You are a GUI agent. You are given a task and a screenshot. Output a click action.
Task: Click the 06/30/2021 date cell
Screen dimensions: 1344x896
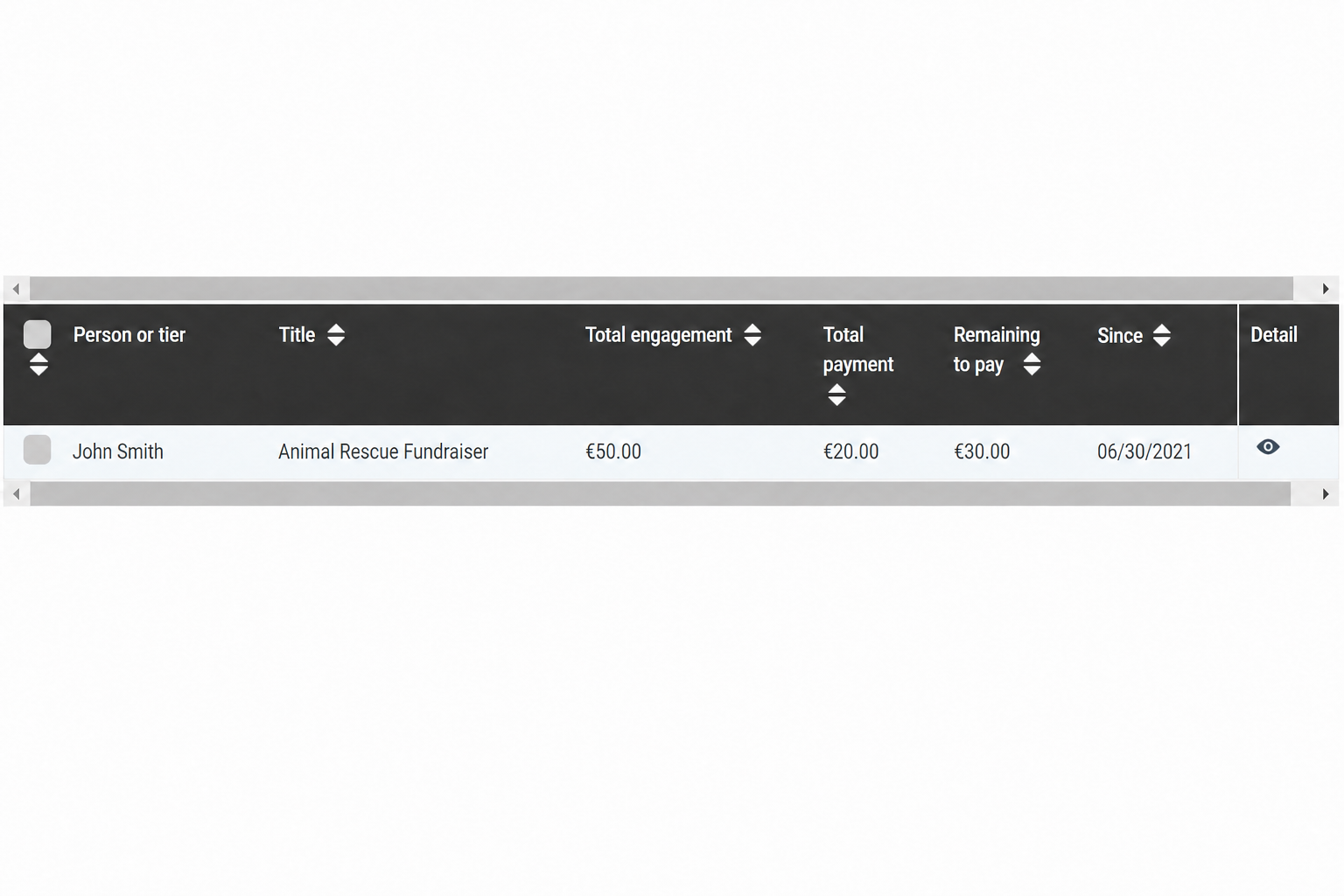click(x=1144, y=451)
